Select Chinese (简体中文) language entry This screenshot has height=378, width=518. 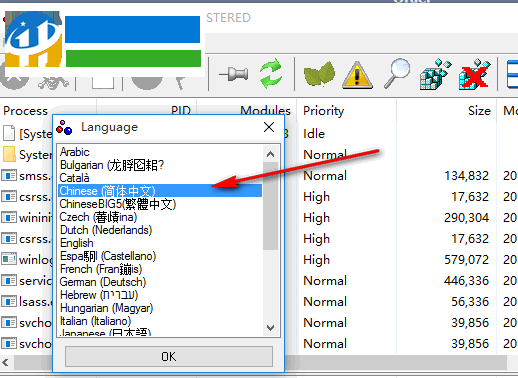point(160,191)
